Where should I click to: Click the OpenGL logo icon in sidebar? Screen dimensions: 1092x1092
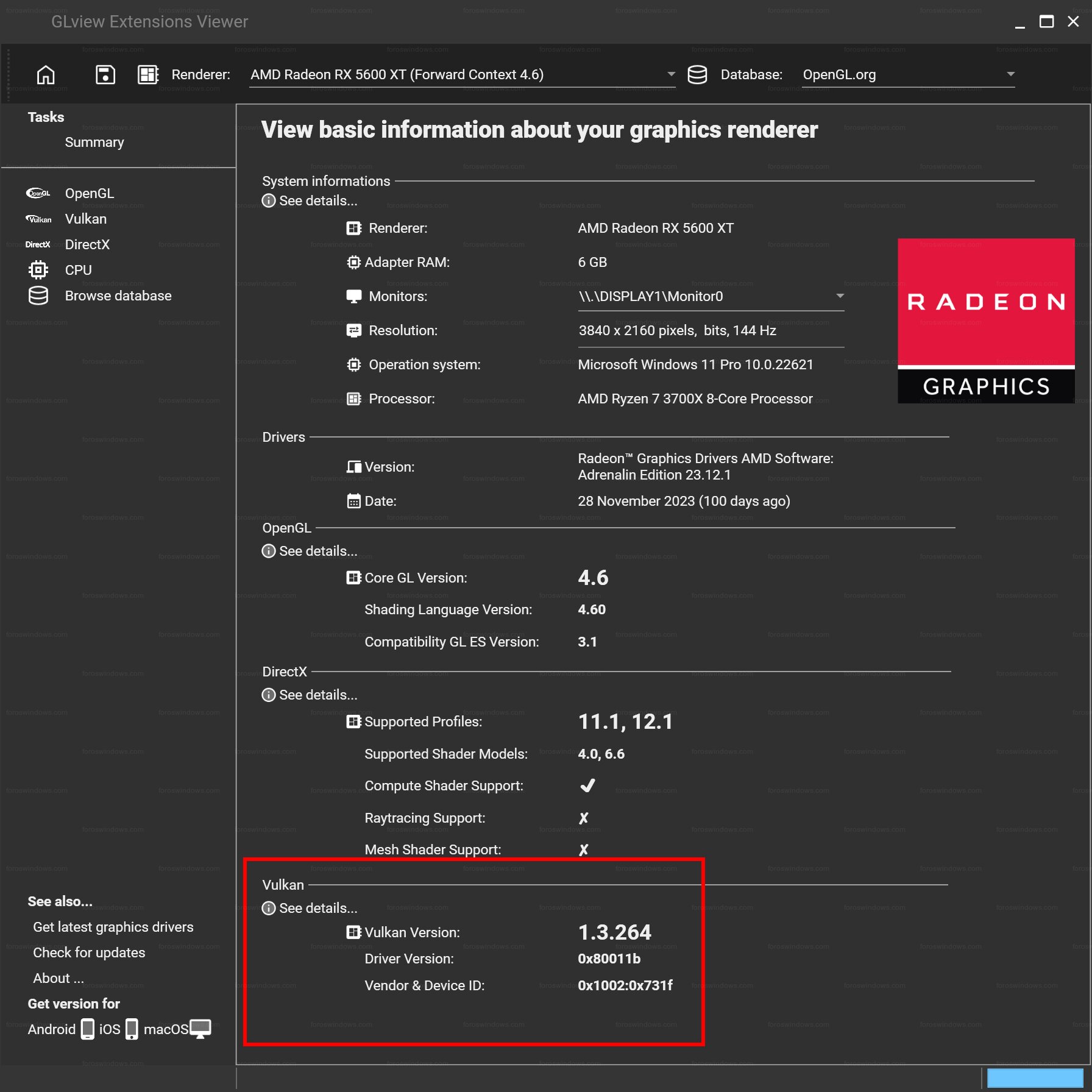pyautogui.click(x=38, y=194)
